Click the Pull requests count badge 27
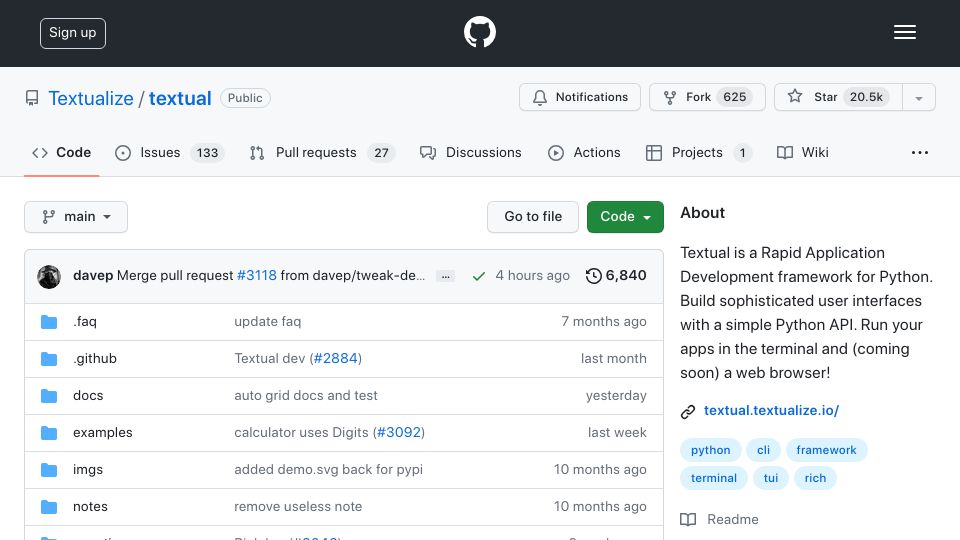The width and height of the screenshot is (960, 540). point(381,152)
